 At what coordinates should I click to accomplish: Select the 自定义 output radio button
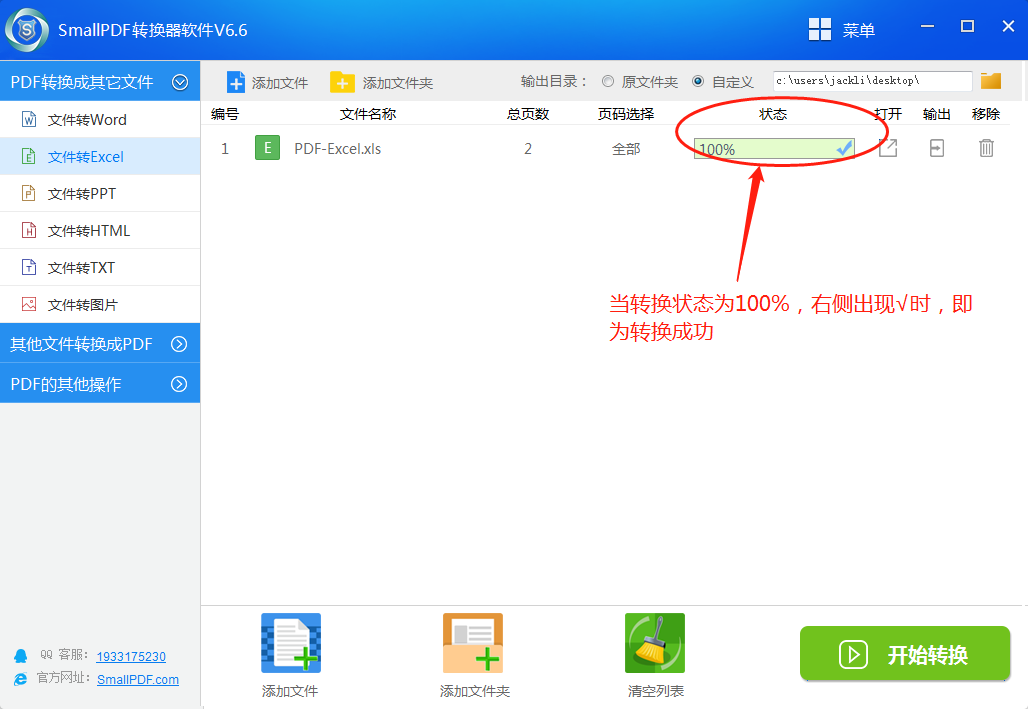click(698, 81)
